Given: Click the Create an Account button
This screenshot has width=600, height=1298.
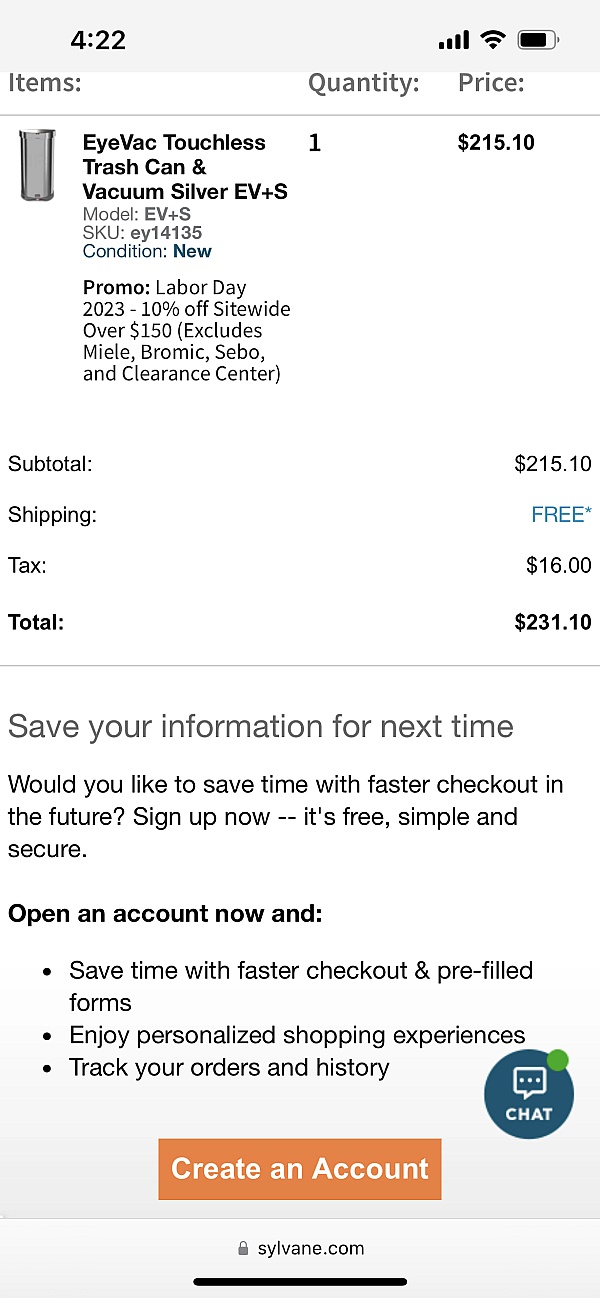Looking at the screenshot, I should coord(299,1169).
